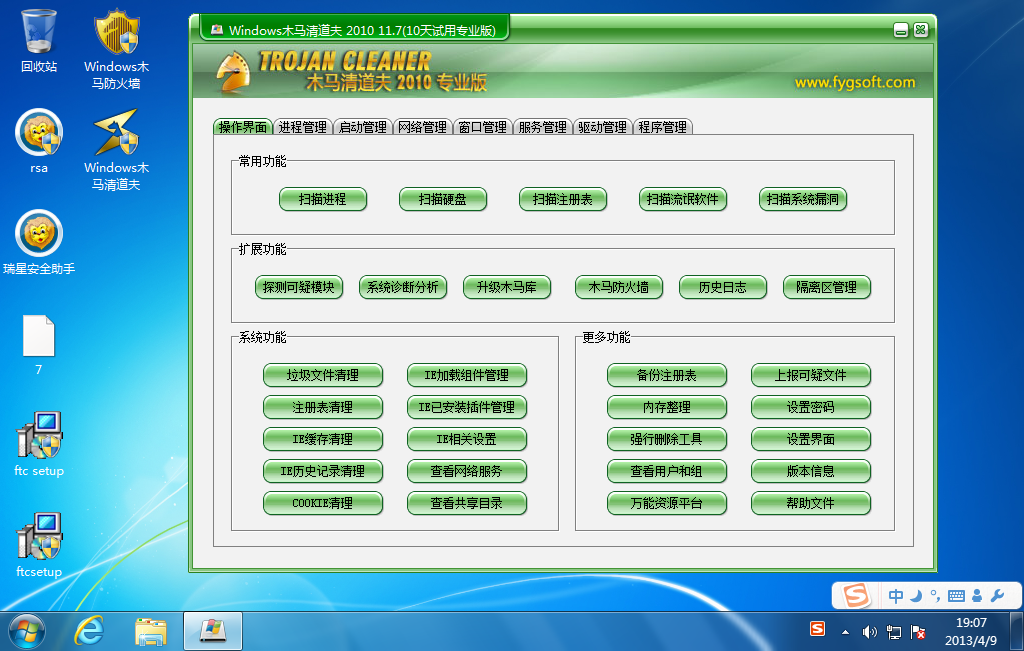
Task: Open the Windows Start menu orb
Action: 26,631
